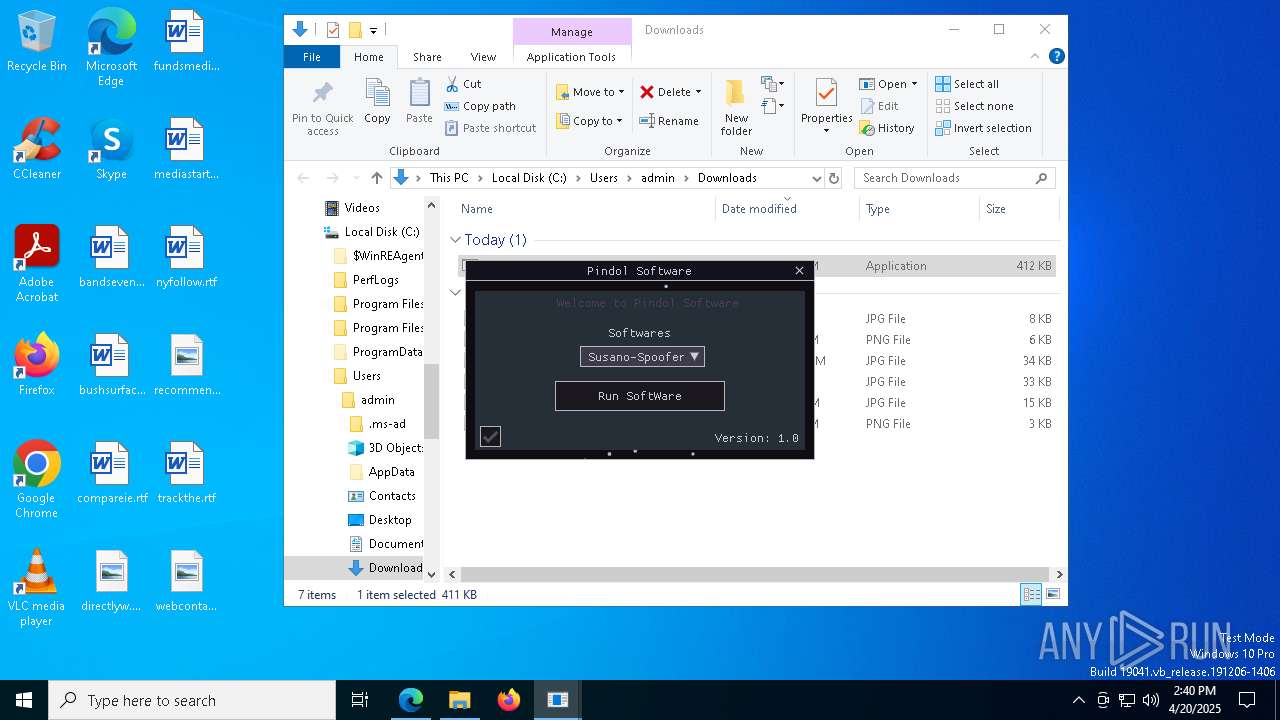Select PerfLogs folder in tree
This screenshot has width=1280, height=720.
click(x=366, y=280)
